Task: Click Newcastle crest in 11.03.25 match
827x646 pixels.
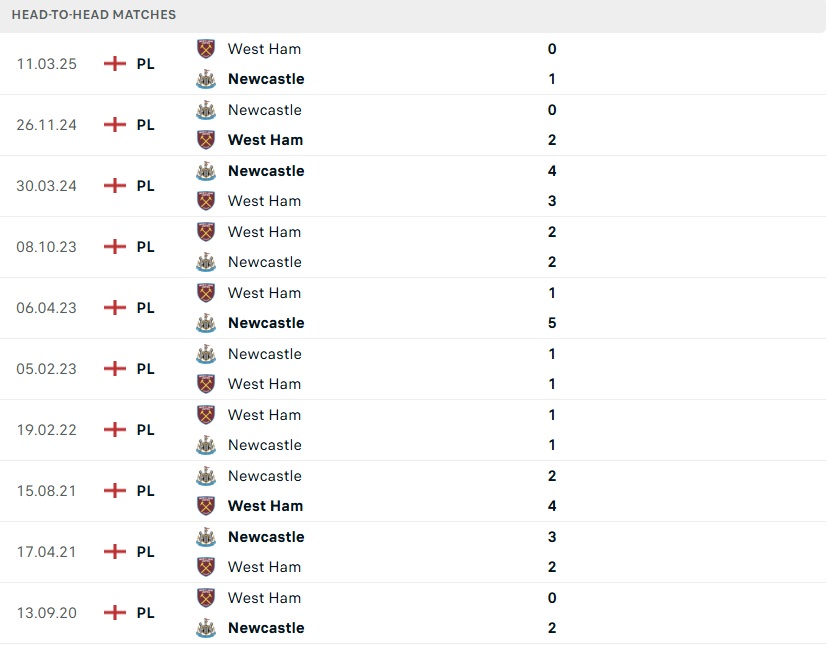Action: (x=206, y=79)
